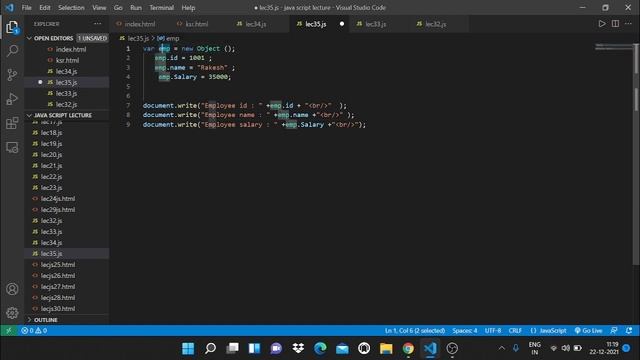The image size is (640, 360).
Task: Open Mail app from taskbar
Action: 342,349
